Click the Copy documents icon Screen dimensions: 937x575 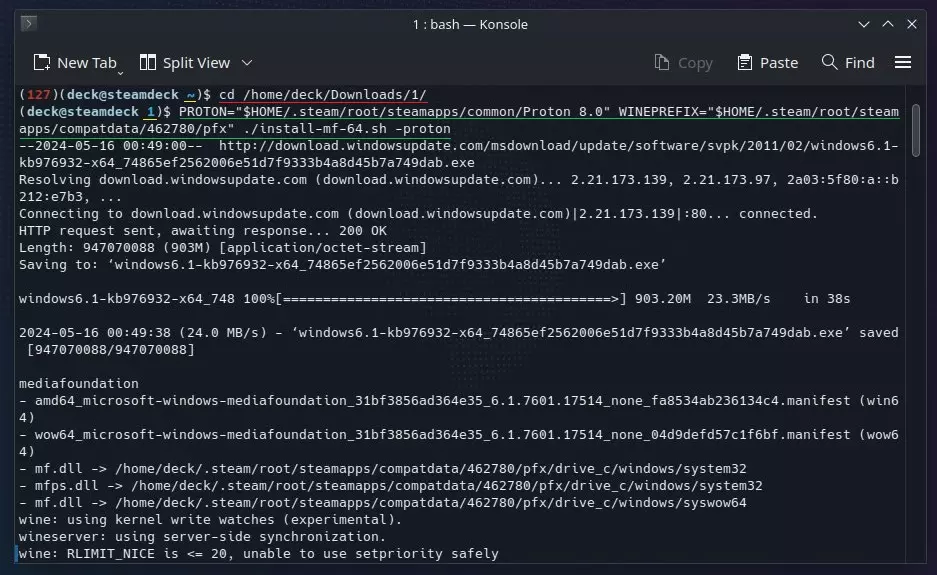[662, 63]
